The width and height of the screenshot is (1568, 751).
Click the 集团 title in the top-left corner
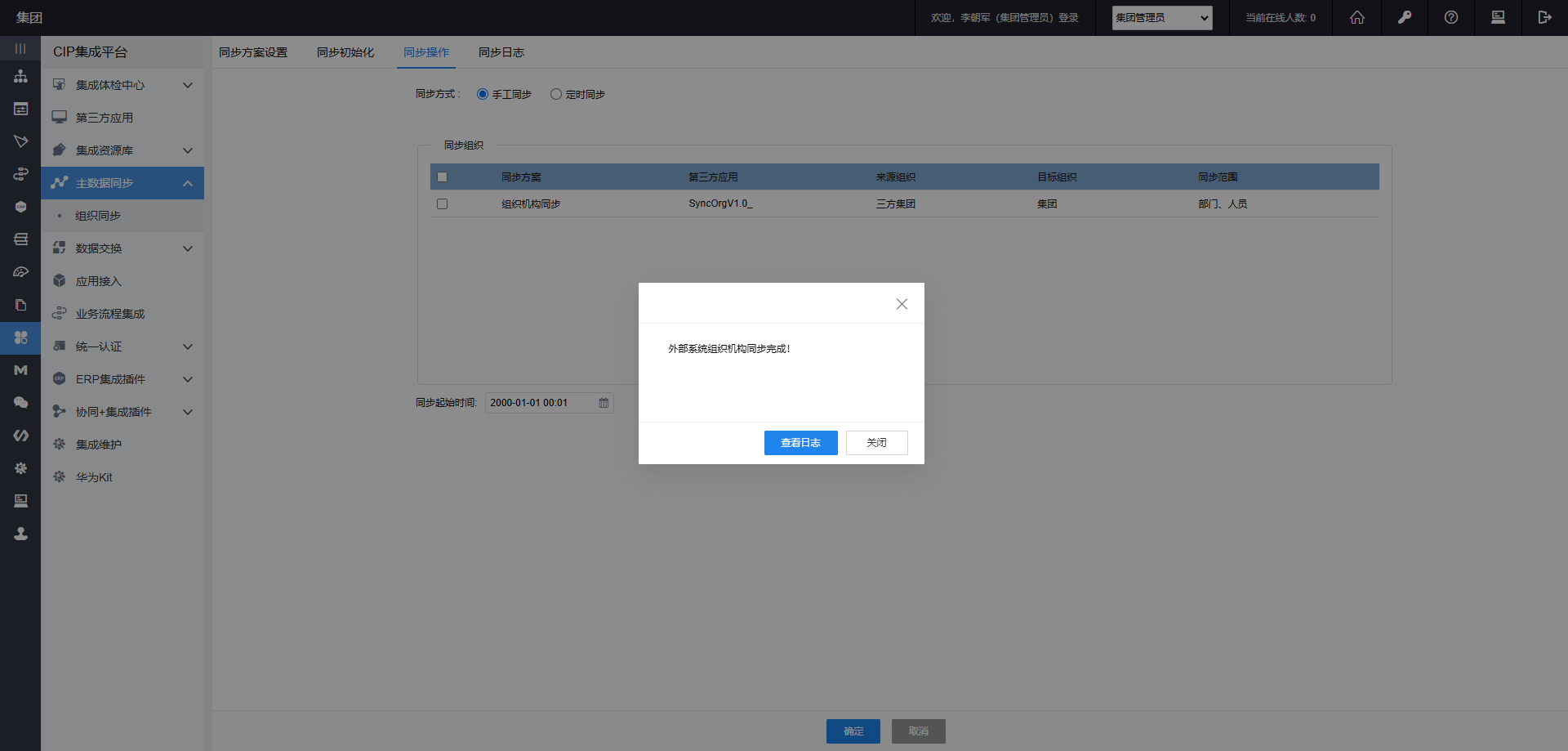29,17
